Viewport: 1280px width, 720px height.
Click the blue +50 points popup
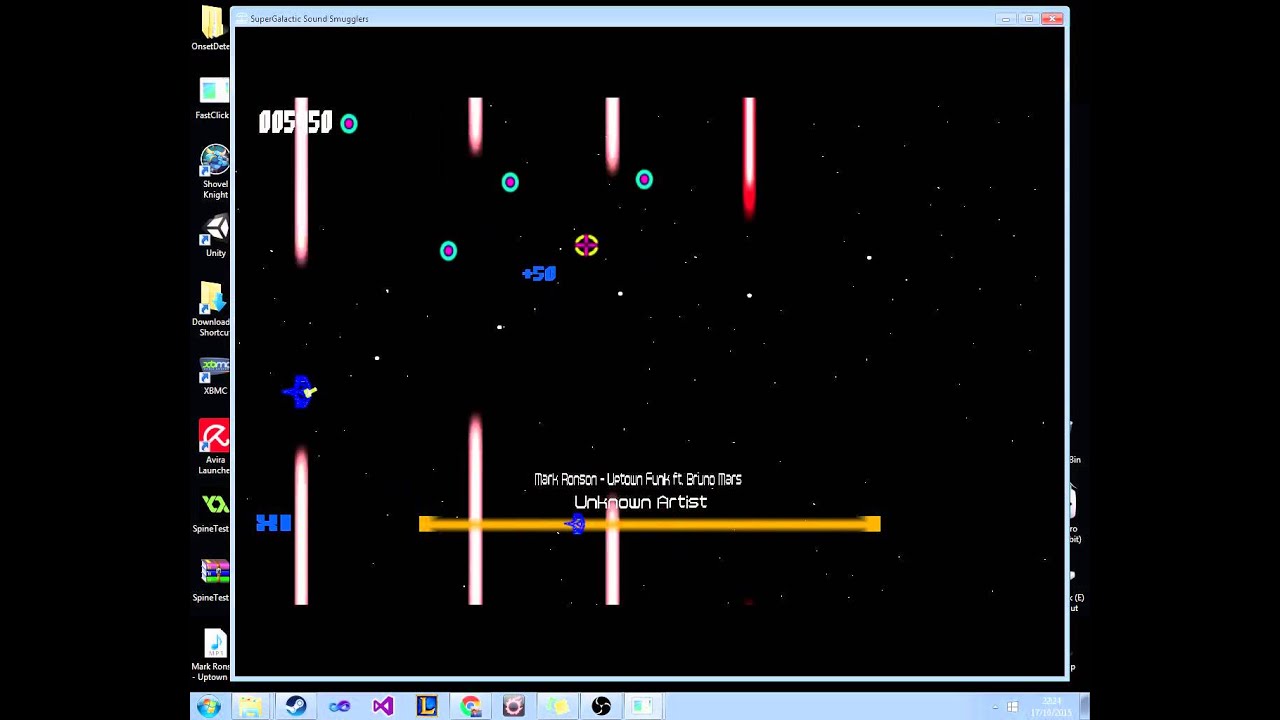pos(539,273)
